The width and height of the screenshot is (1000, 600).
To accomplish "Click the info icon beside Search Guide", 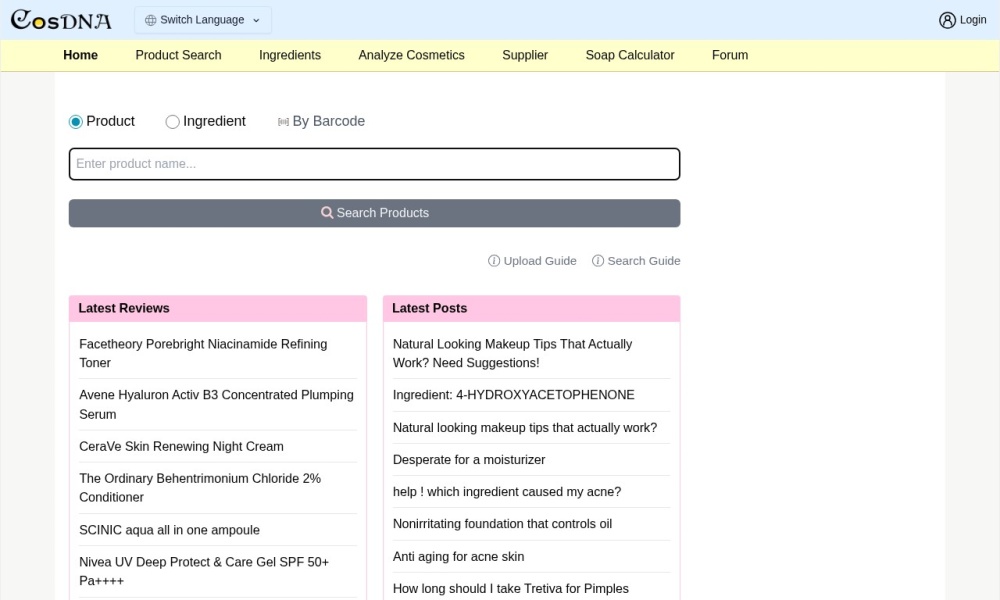I will click(x=598, y=261).
